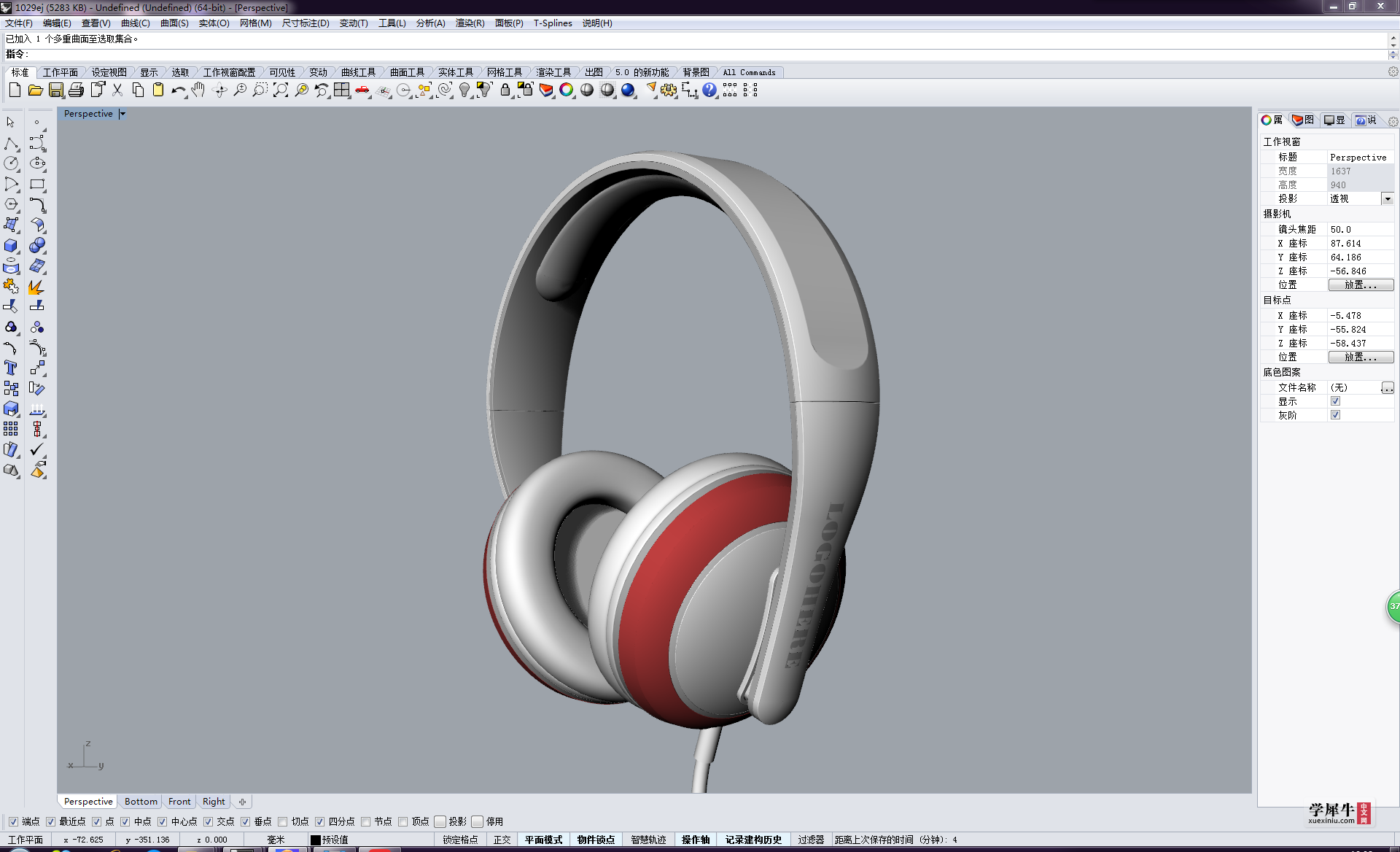The height and width of the screenshot is (852, 1400).
Task: Click the New file icon
Action: [x=15, y=90]
